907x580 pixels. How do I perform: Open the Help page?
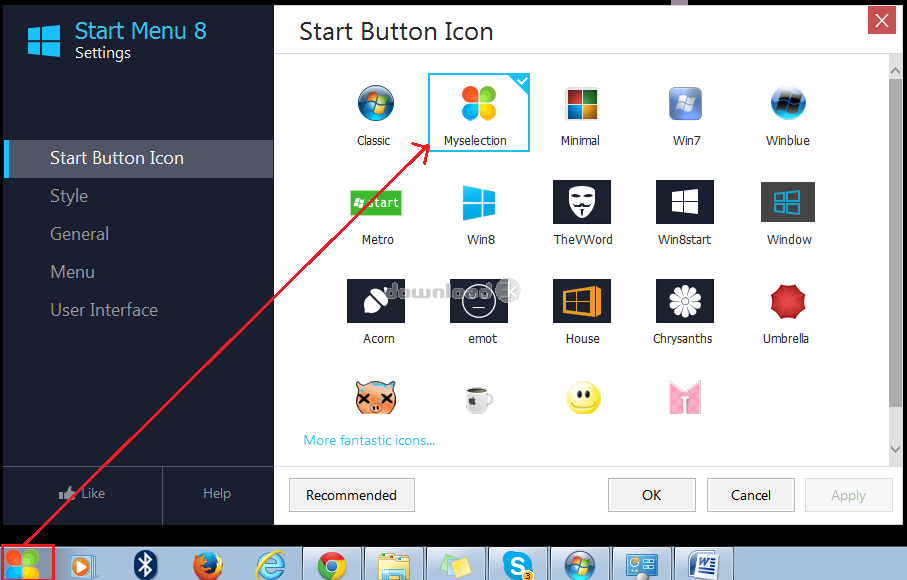[217, 493]
